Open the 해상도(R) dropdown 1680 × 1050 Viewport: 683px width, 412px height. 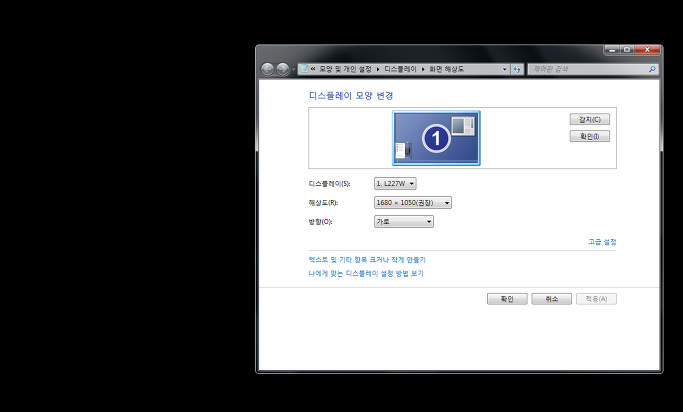[413, 203]
